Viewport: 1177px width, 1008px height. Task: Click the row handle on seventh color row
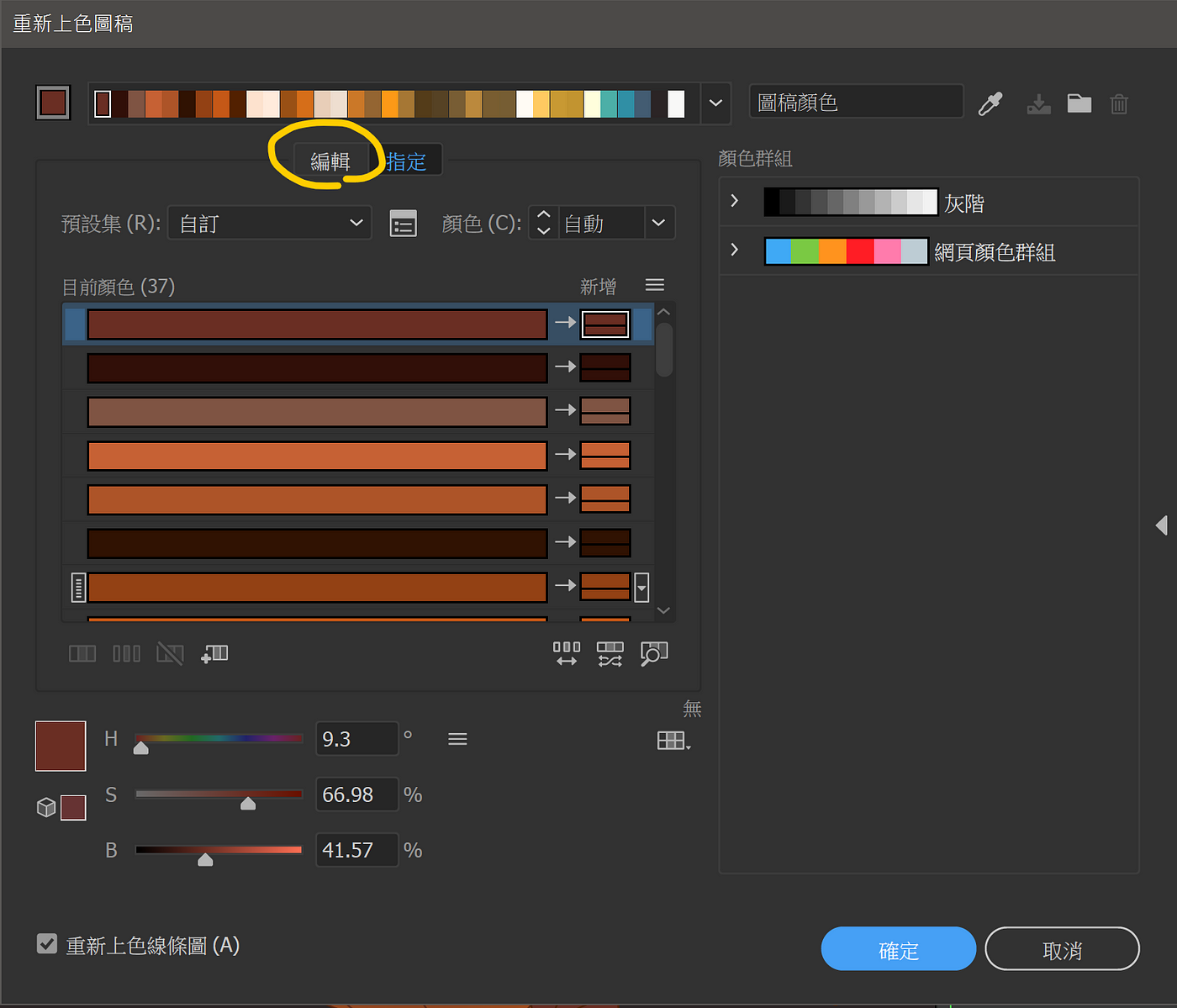point(78,587)
